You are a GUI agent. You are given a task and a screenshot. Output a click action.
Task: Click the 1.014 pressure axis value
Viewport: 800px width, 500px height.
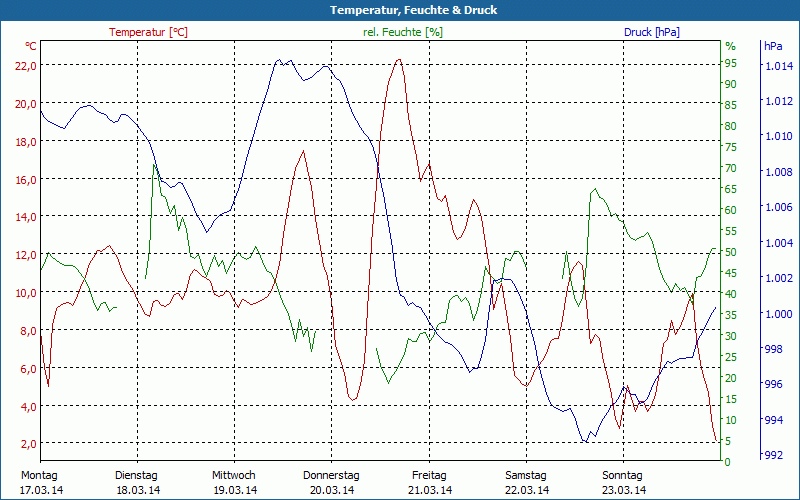778,66
